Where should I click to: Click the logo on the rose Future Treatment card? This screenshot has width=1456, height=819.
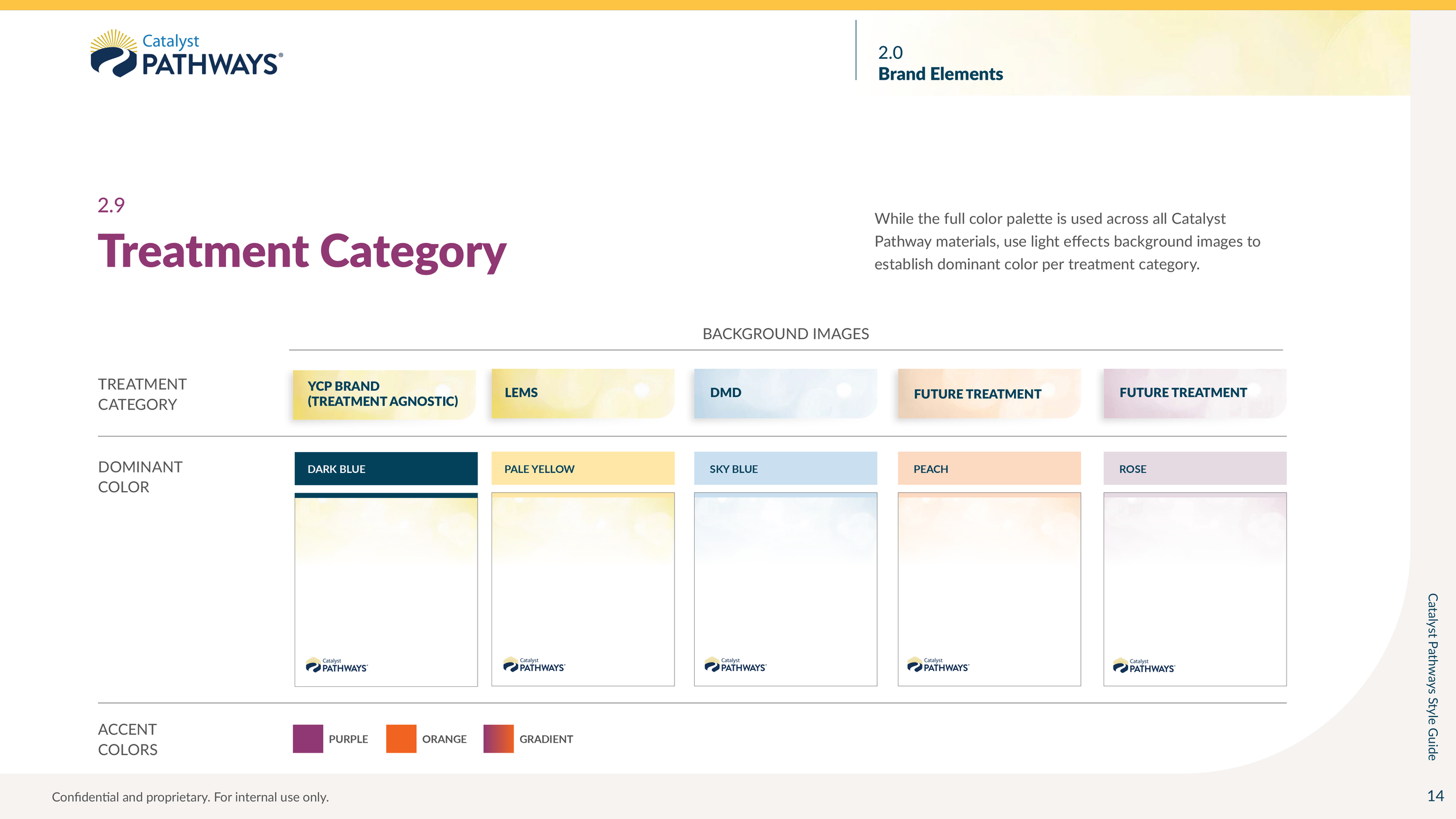1143,664
